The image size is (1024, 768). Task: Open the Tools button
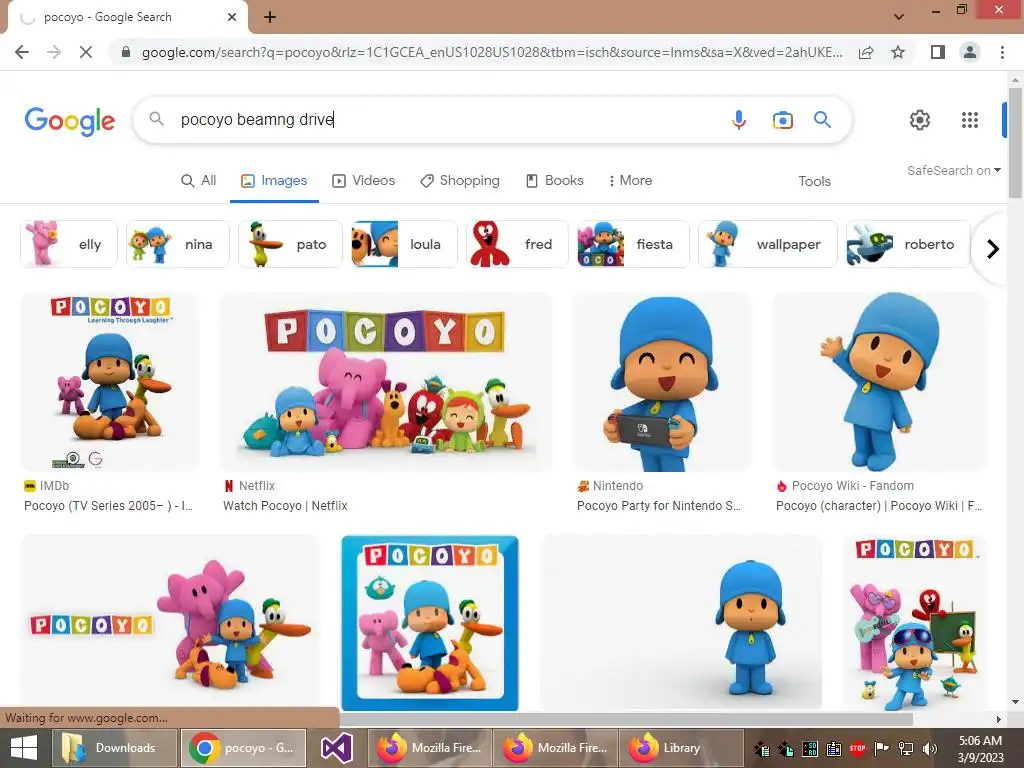[x=814, y=182]
